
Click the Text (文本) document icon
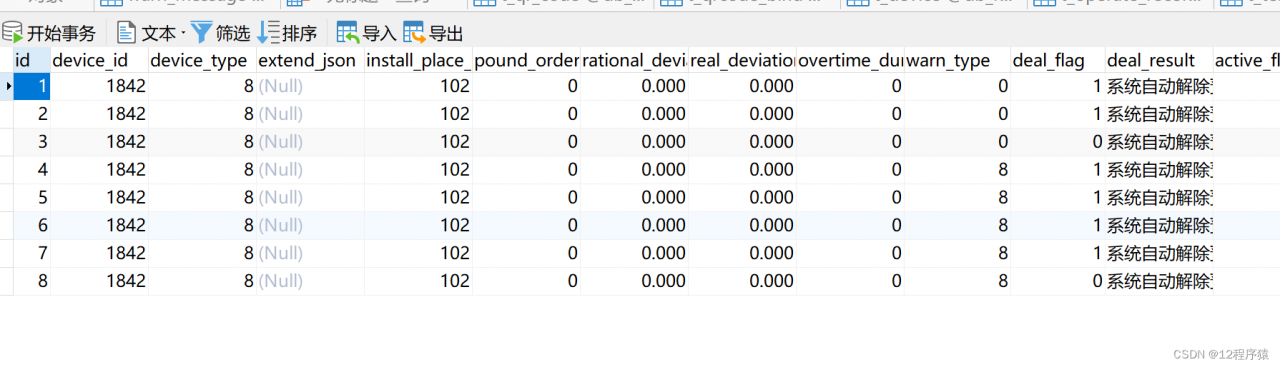(126, 33)
